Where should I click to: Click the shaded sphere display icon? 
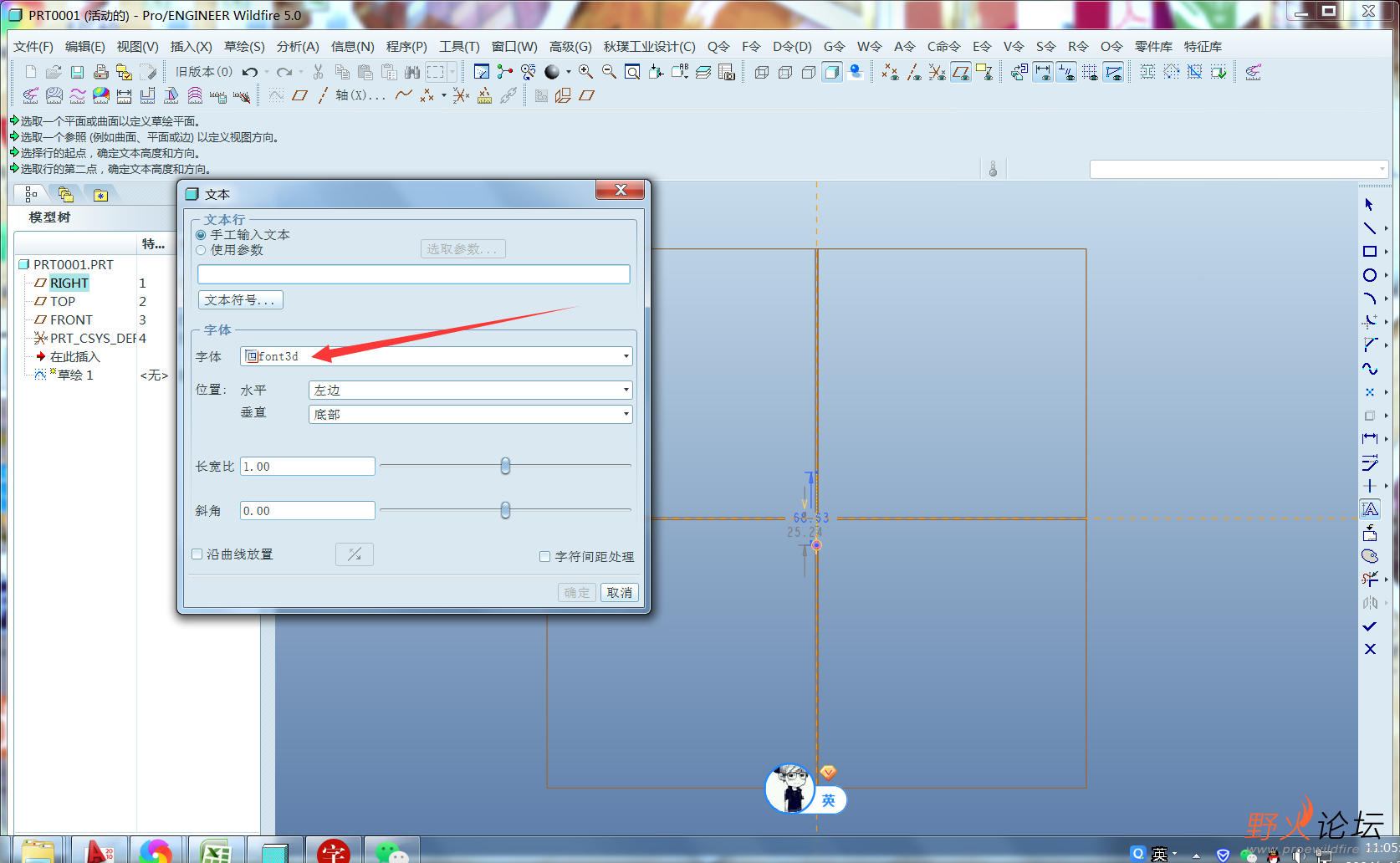551,72
